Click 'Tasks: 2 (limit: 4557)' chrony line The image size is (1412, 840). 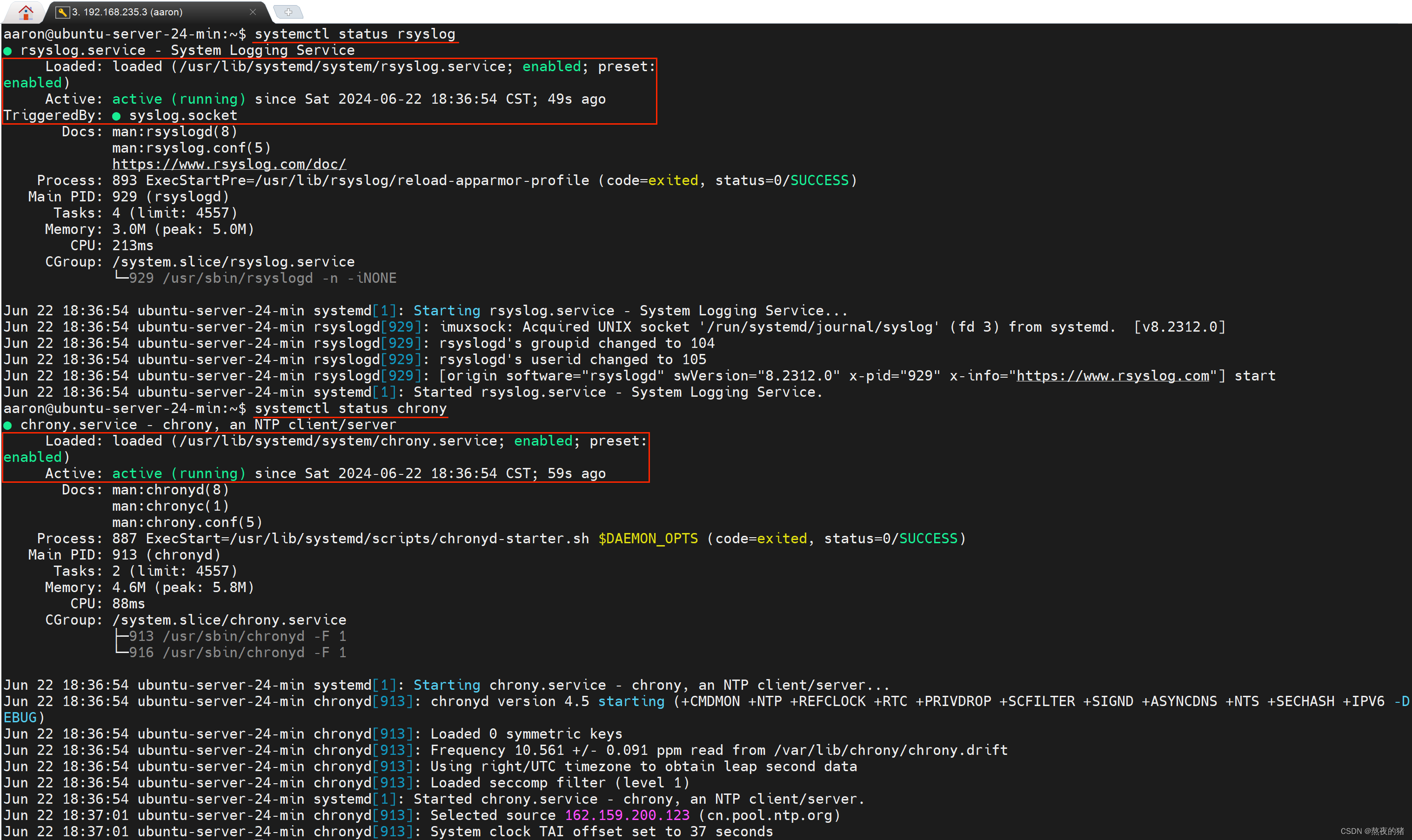146,572
